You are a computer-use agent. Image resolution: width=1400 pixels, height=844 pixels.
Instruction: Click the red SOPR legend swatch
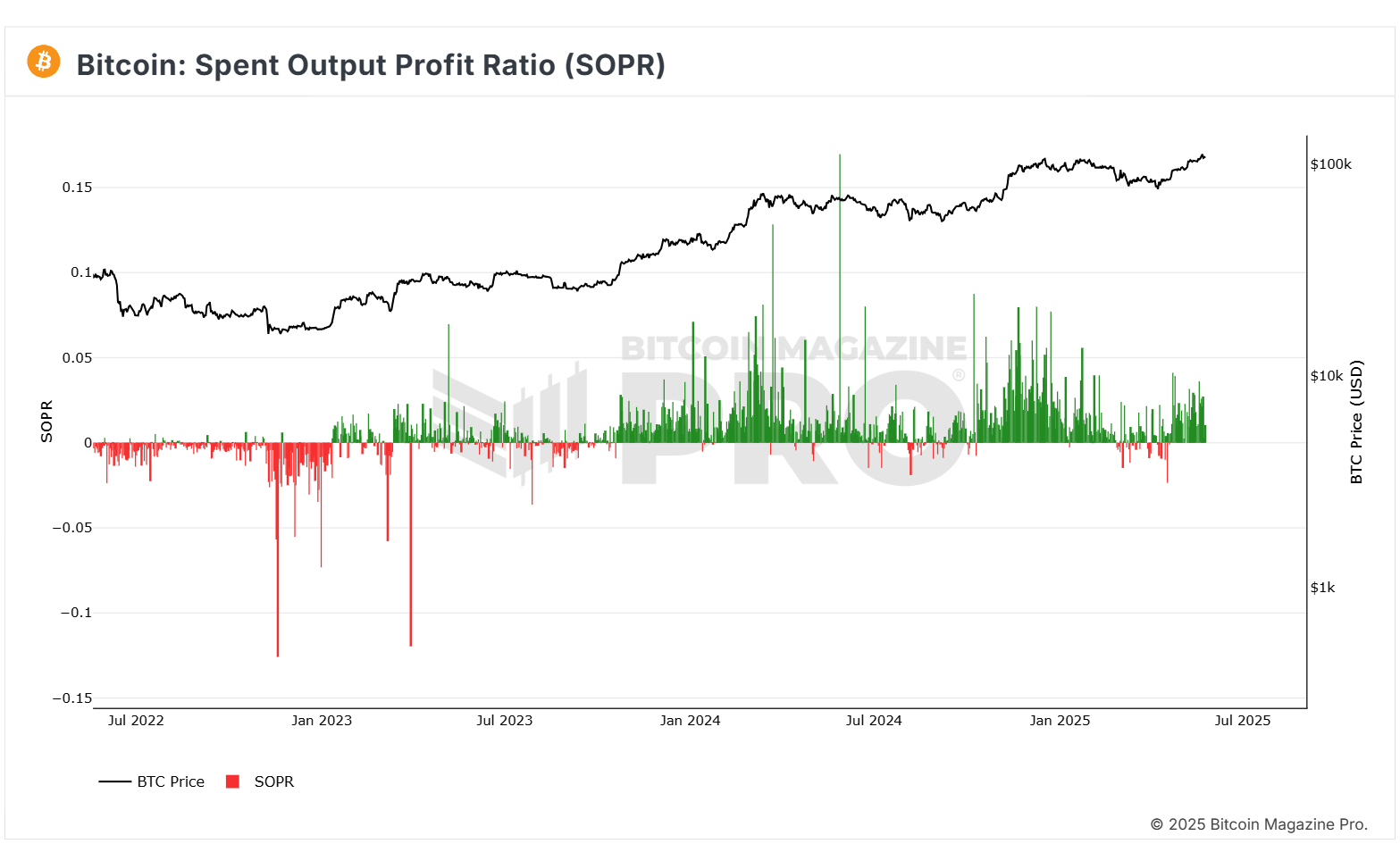click(232, 781)
